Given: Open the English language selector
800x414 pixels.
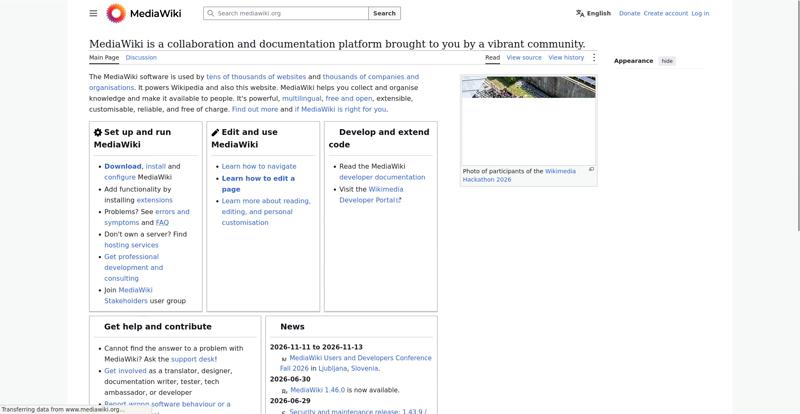Looking at the screenshot, I should point(593,13).
